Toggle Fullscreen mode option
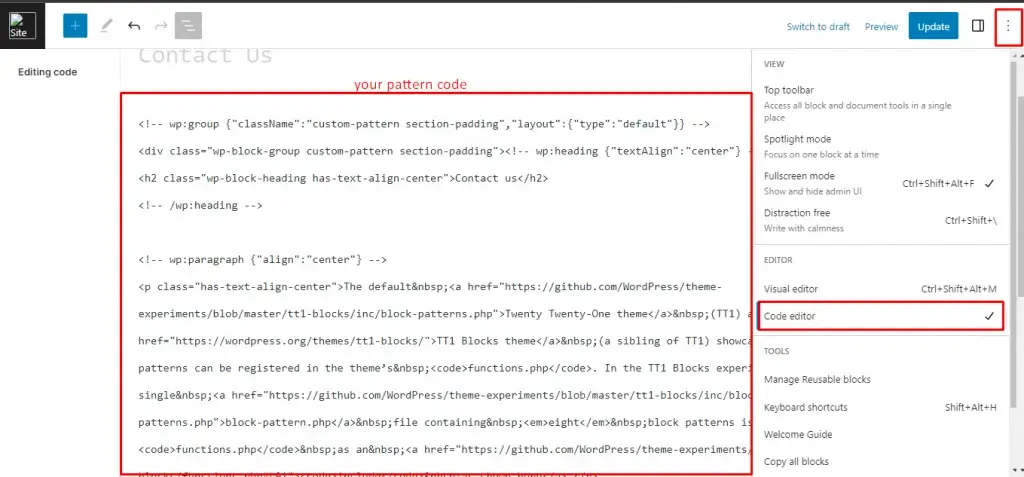Viewport: 1024px width, 477px height. click(879, 183)
